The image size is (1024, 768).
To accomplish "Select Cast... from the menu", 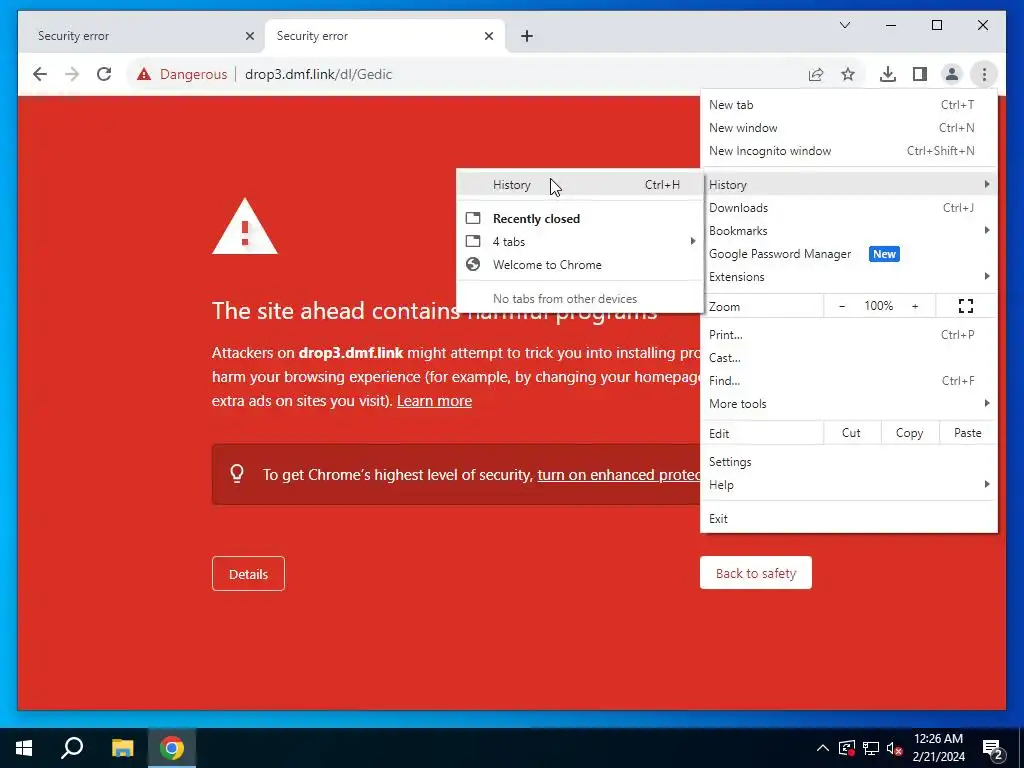I will coord(848,357).
